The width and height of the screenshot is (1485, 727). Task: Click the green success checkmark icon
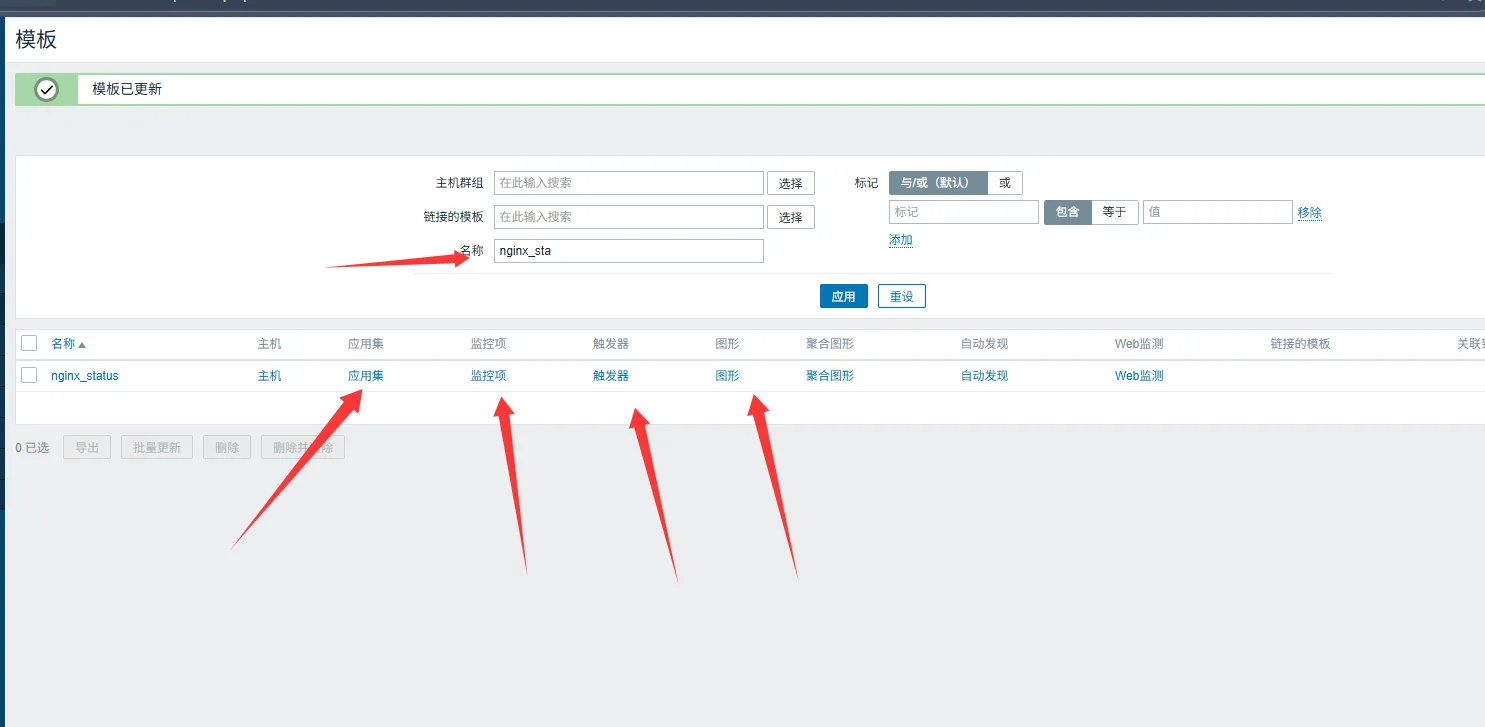pyautogui.click(x=46, y=89)
